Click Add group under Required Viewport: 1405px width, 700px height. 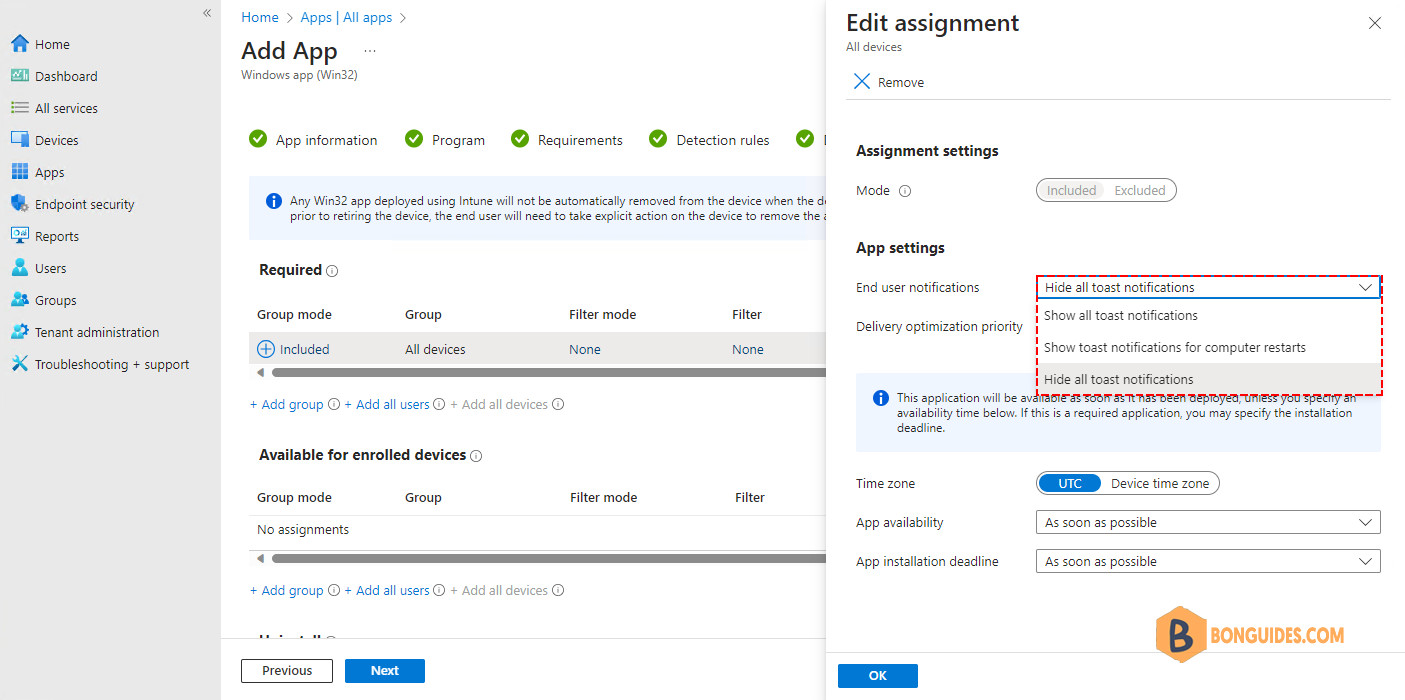287,405
